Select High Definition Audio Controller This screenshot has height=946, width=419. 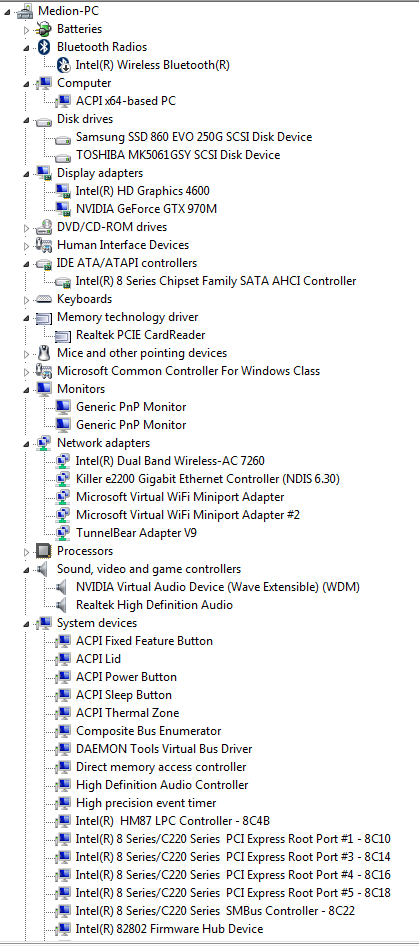[162, 785]
